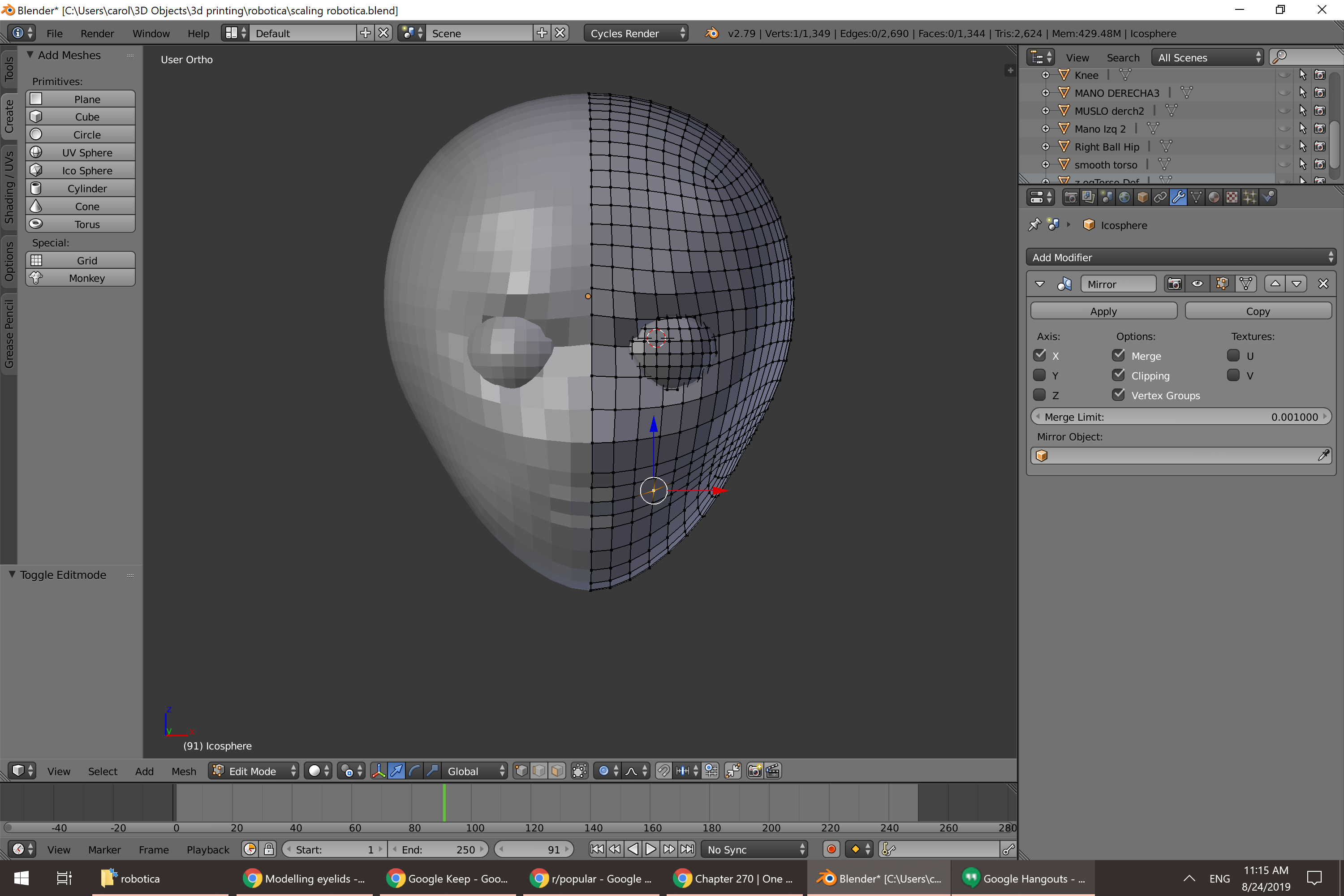Toggle the Clipping option checkbox
Viewport: 1344px width, 896px height.
coord(1118,375)
